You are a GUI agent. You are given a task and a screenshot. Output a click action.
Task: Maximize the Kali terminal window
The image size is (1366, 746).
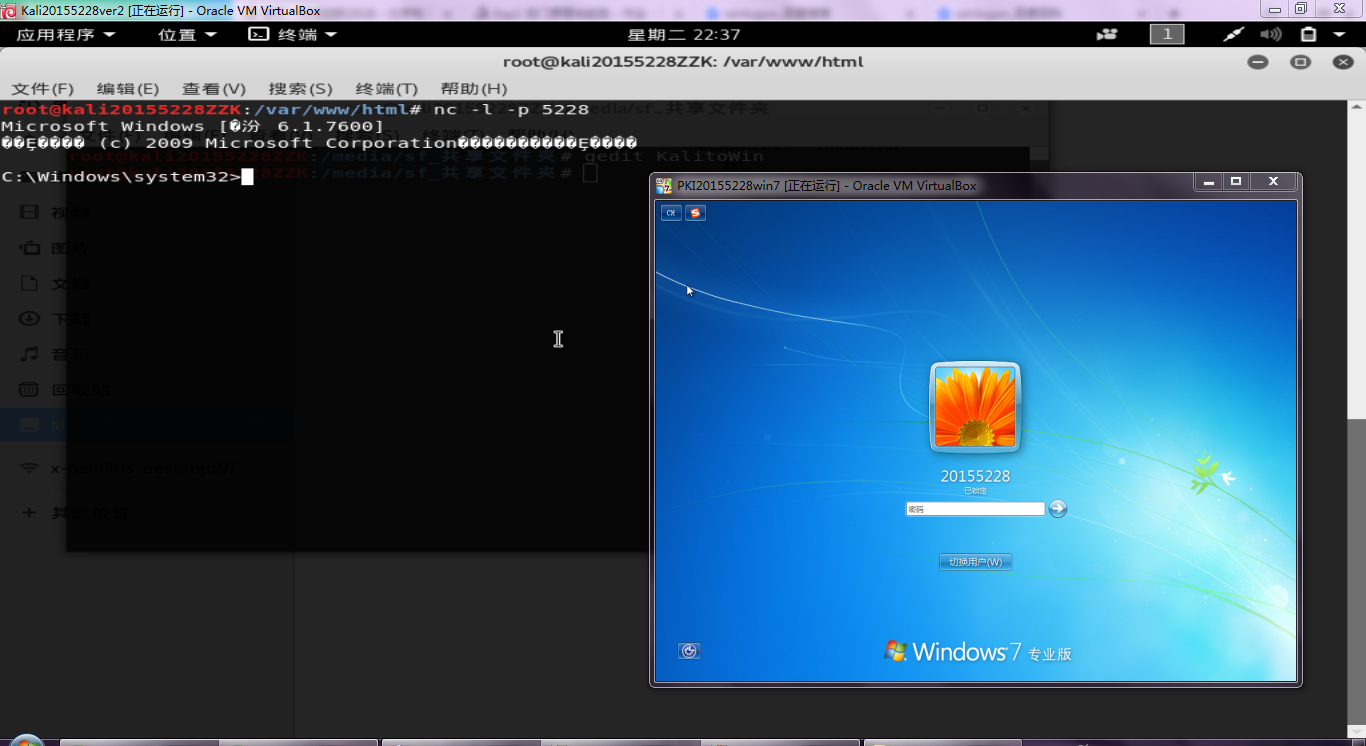tap(1300, 62)
